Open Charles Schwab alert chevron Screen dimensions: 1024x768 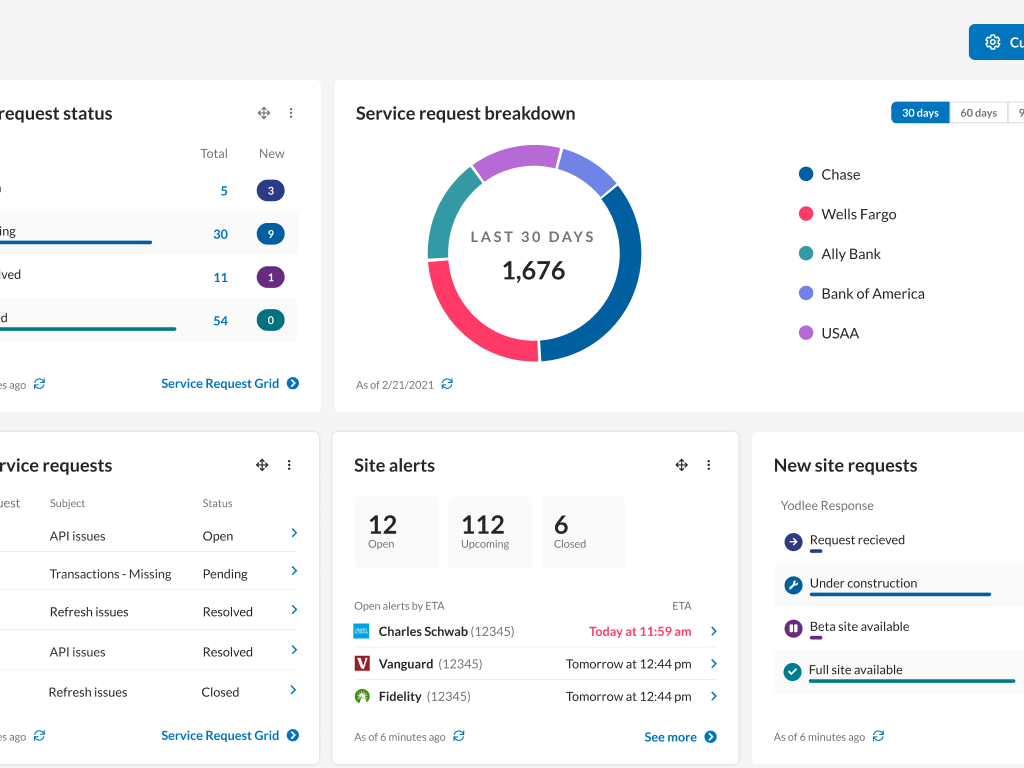pyautogui.click(x=714, y=631)
